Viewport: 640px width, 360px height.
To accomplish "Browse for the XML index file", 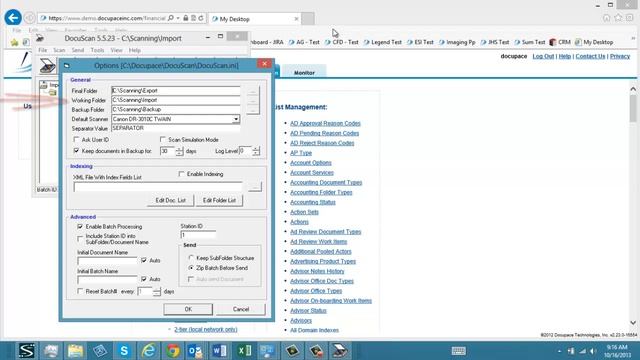I will [x=255, y=187].
